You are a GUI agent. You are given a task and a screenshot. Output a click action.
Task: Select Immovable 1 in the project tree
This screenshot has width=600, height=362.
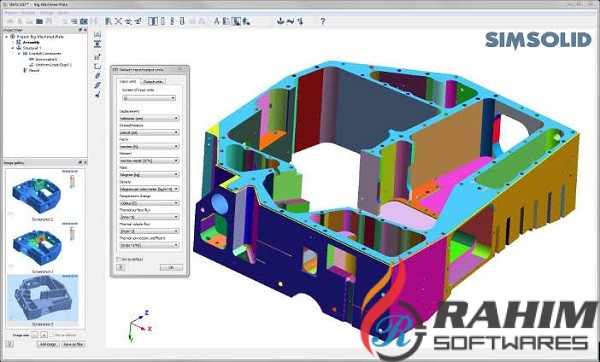46,60
